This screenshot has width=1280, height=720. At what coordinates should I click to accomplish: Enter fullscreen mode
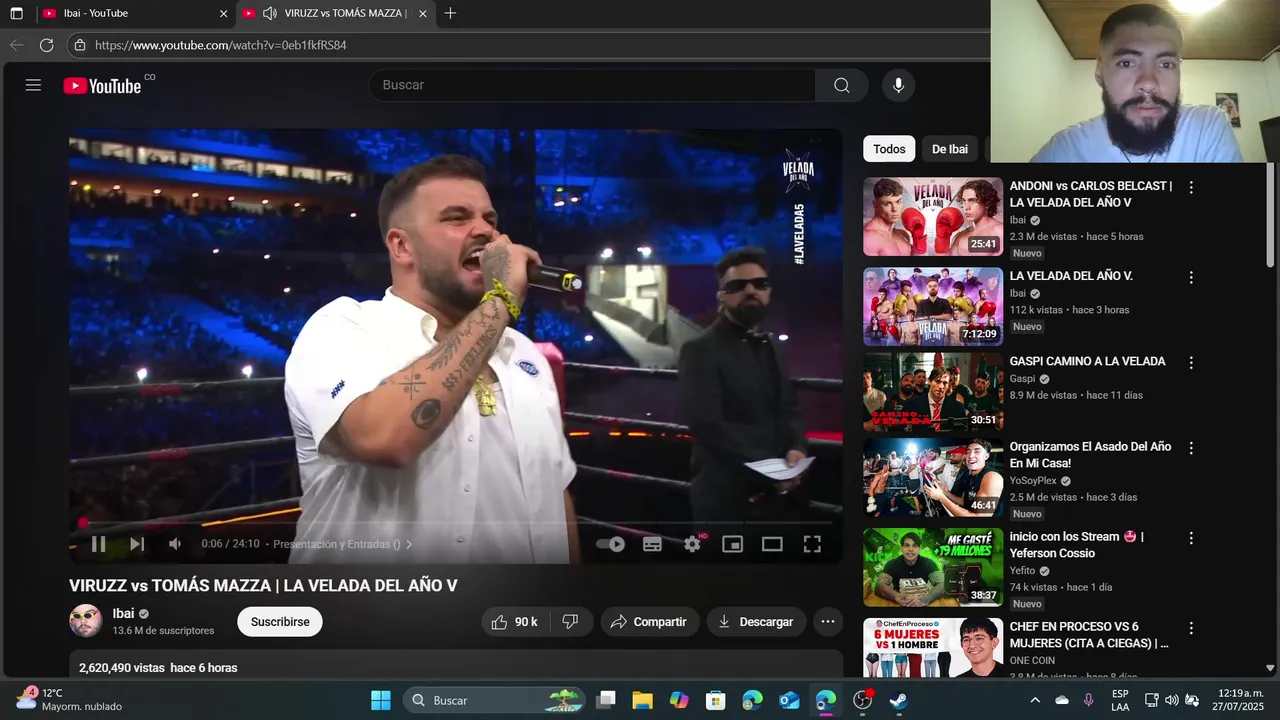pyautogui.click(x=812, y=544)
